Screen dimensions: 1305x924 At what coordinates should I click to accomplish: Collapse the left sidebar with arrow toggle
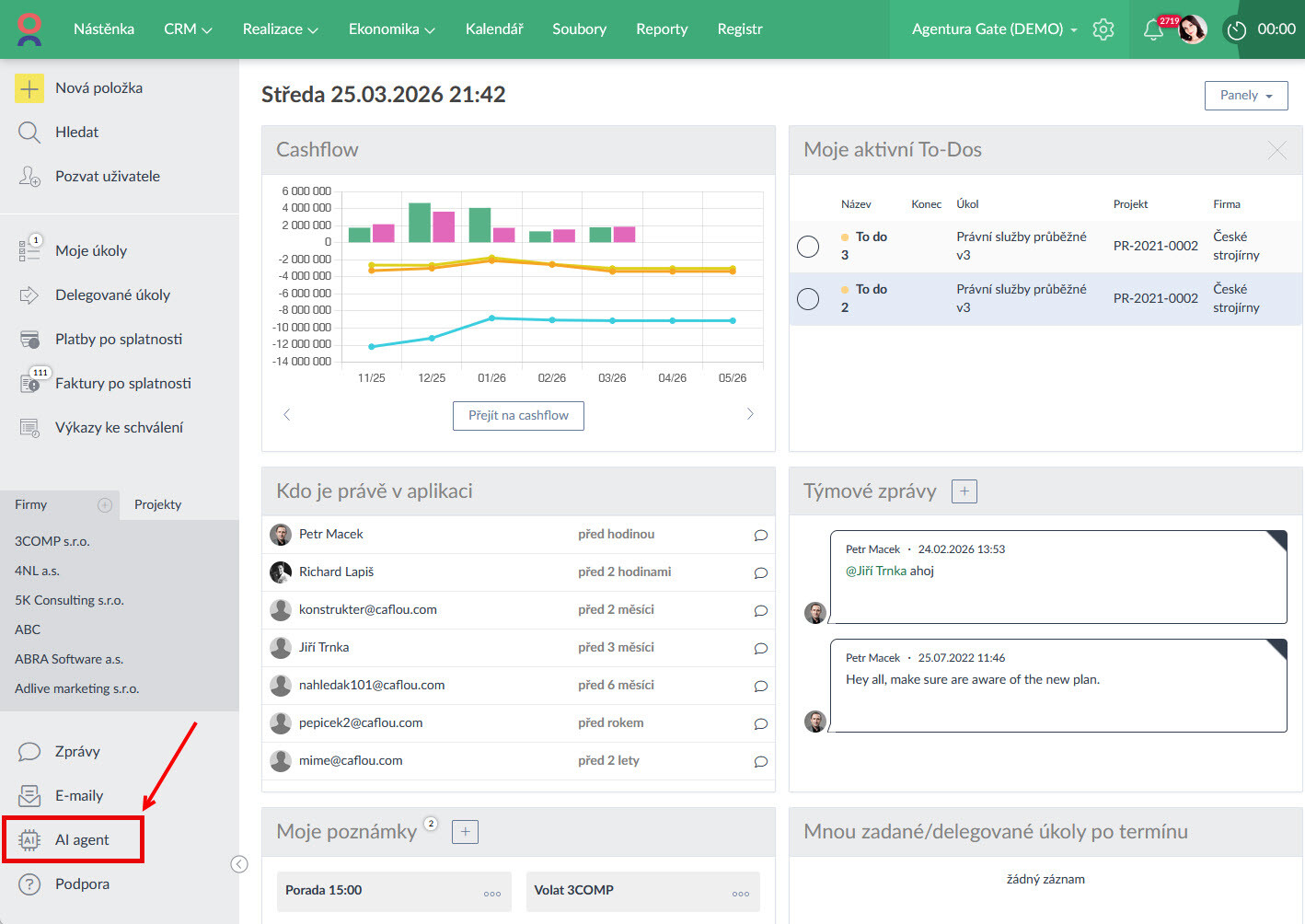point(239,863)
